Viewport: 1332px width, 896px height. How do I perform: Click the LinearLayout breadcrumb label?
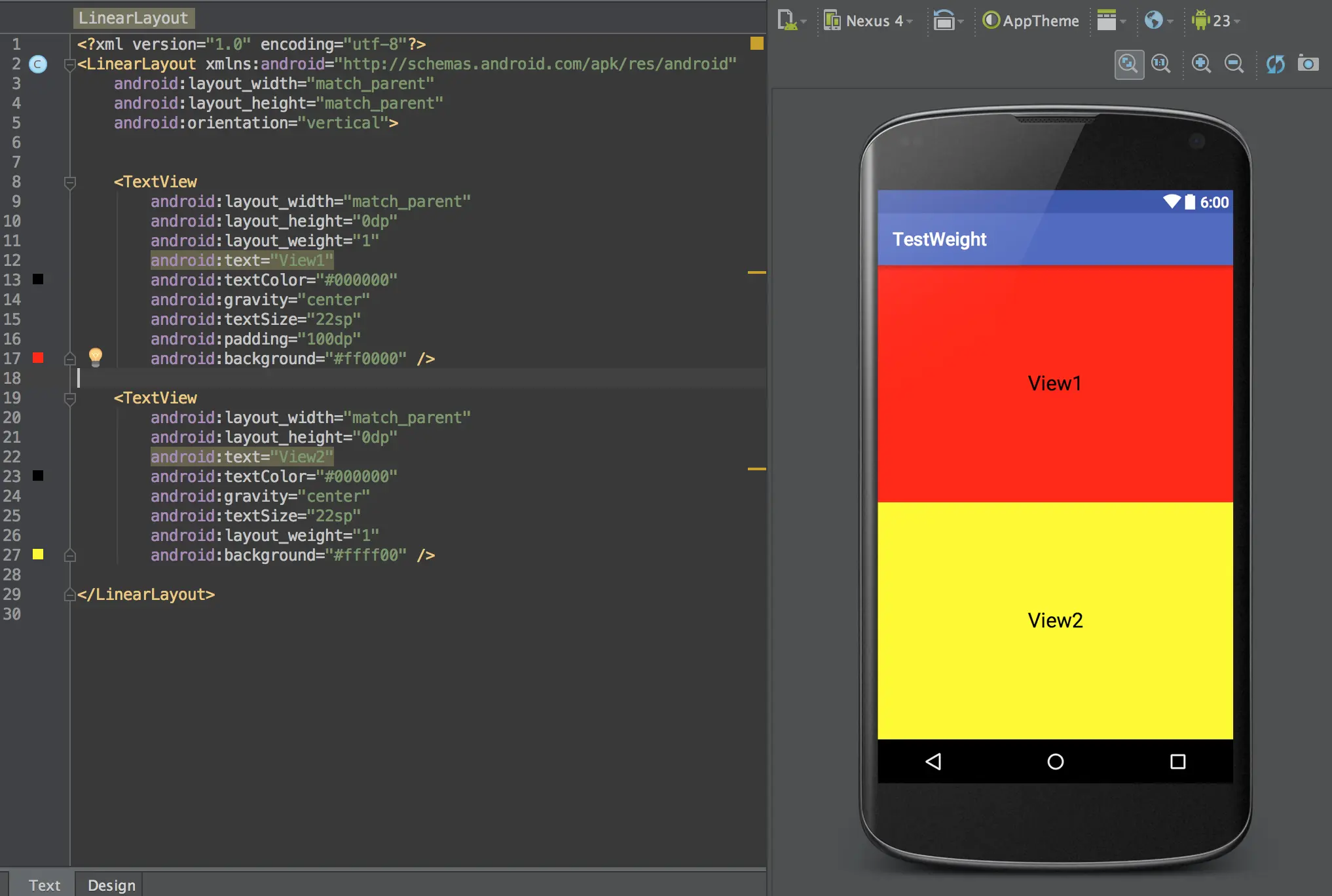pyautogui.click(x=134, y=18)
